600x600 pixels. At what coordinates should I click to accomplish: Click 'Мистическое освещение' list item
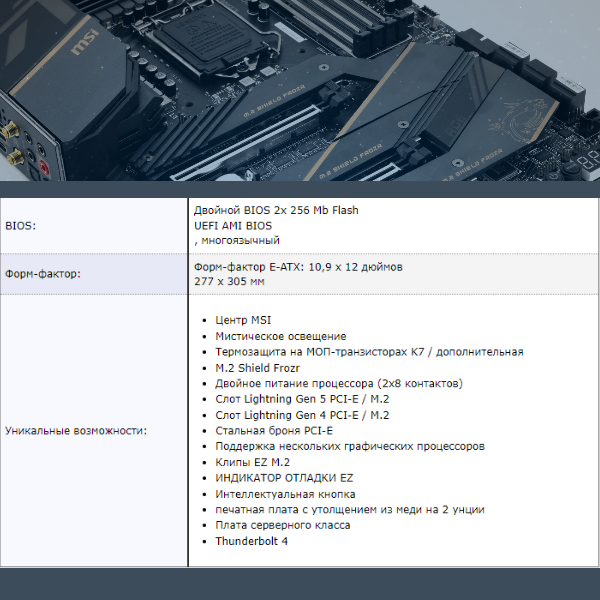280,336
